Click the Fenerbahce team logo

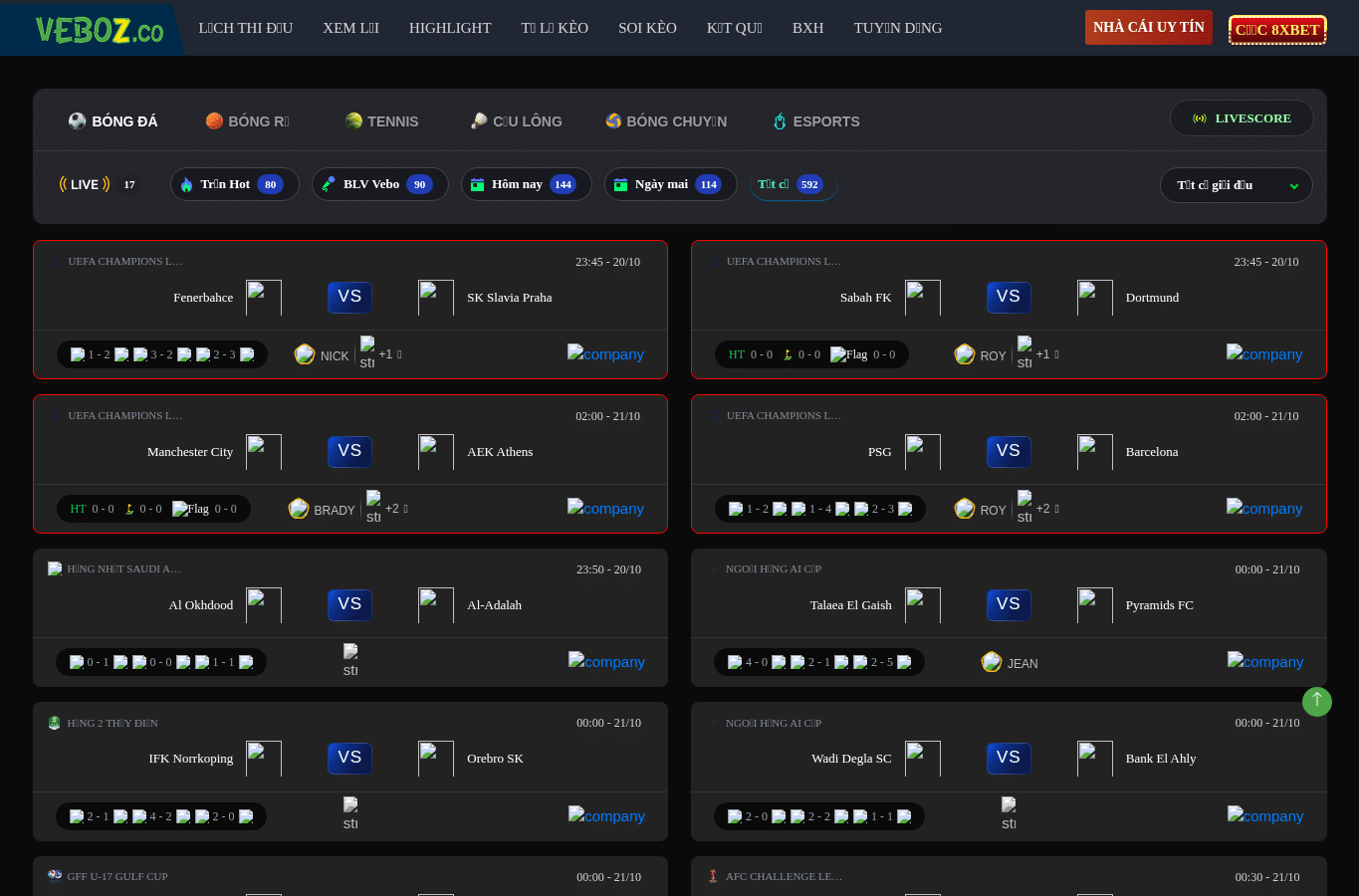tap(264, 298)
